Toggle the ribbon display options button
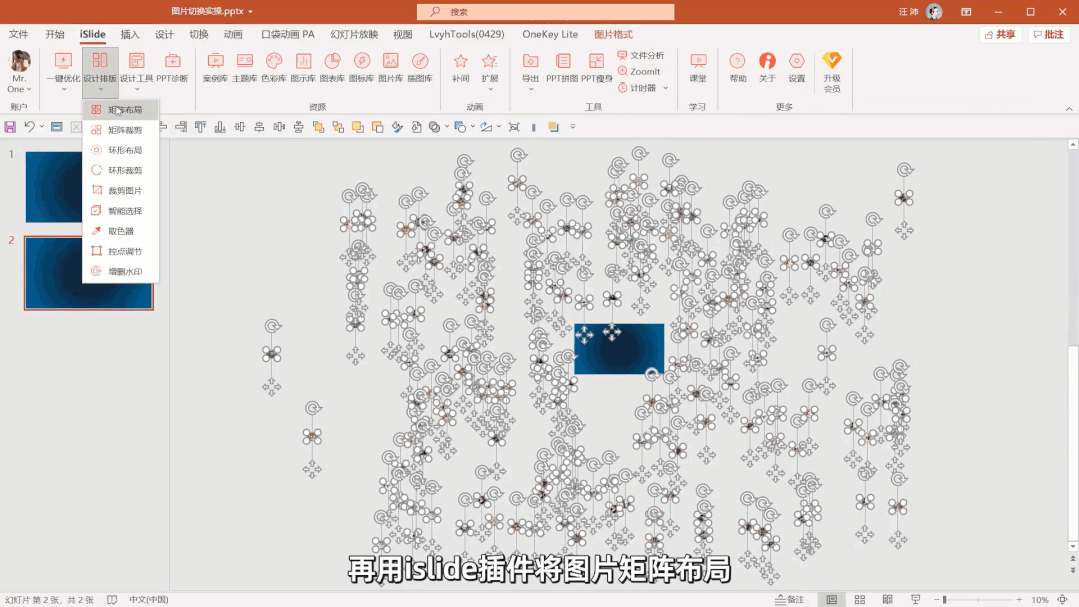 (x=966, y=12)
